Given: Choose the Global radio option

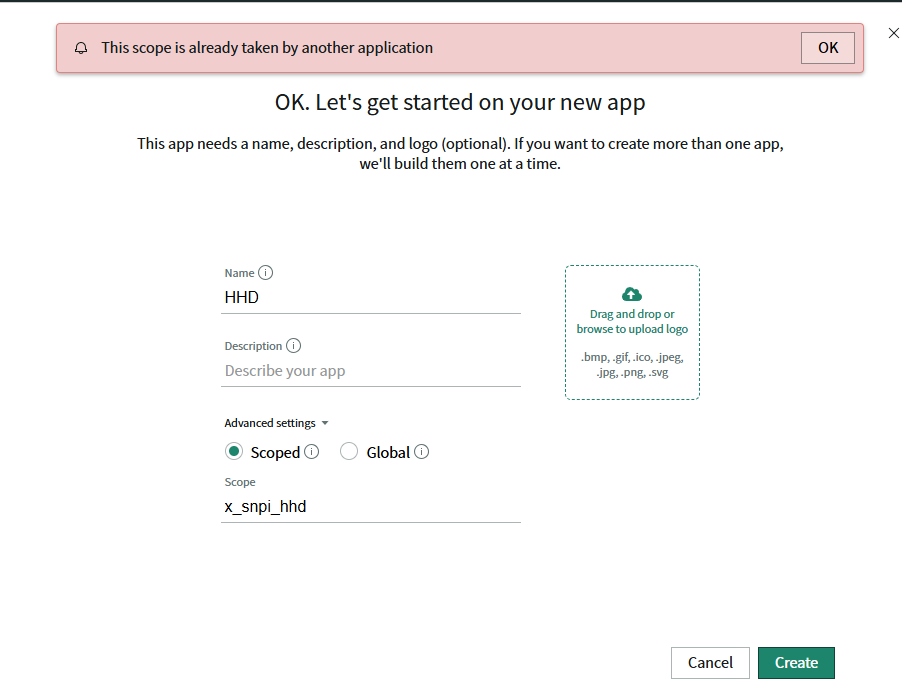Looking at the screenshot, I should [349, 452].
